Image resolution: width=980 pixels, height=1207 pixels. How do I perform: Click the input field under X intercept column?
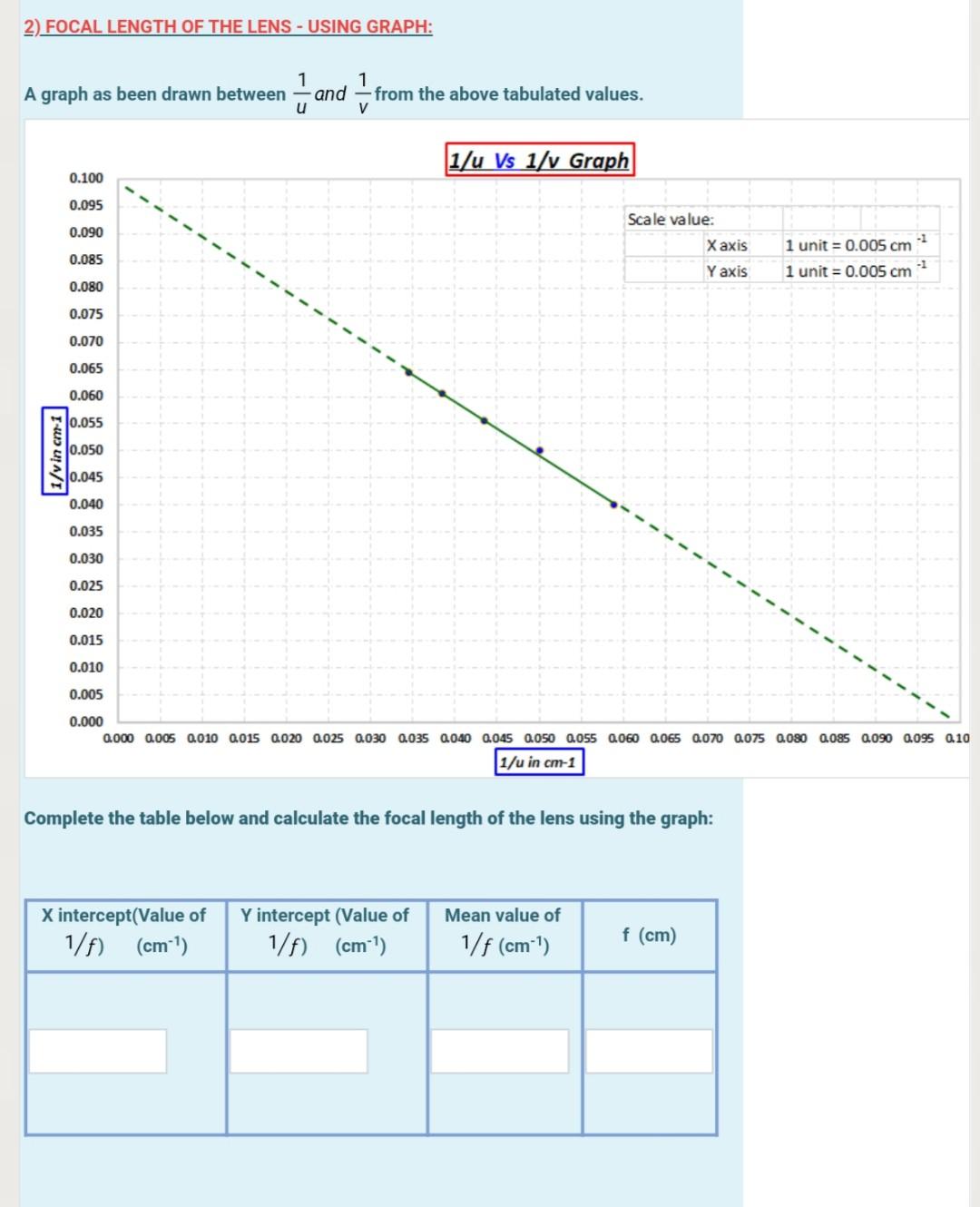click(x=99, y=1050)
